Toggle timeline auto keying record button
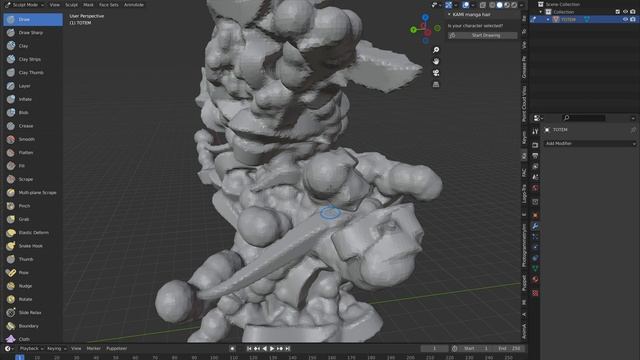The height and width of the screenshot is (360, 640). [232, 349]
